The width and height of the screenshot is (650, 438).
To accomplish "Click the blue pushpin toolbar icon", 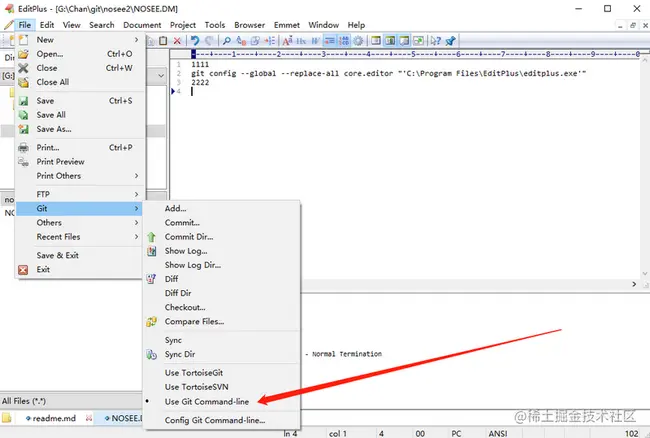I will (x=450, y=41).
